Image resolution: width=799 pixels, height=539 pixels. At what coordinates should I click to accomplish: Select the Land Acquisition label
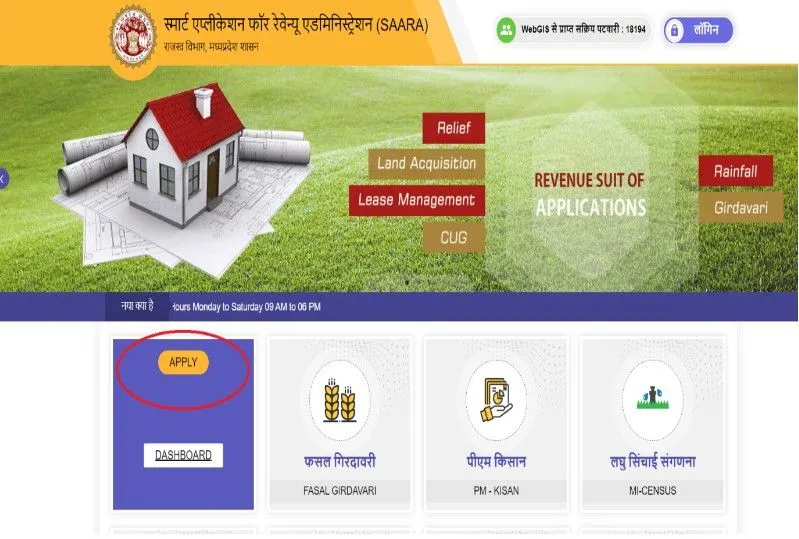[427, 164]
